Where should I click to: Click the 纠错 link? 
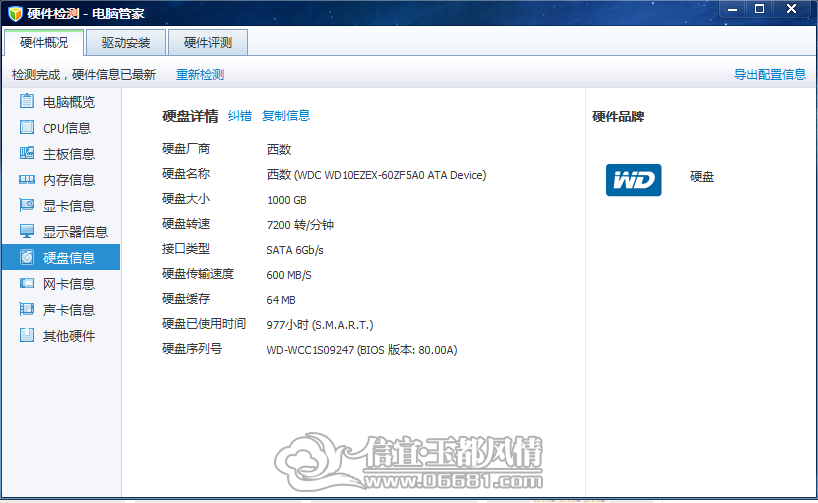[x=240, y=115]
